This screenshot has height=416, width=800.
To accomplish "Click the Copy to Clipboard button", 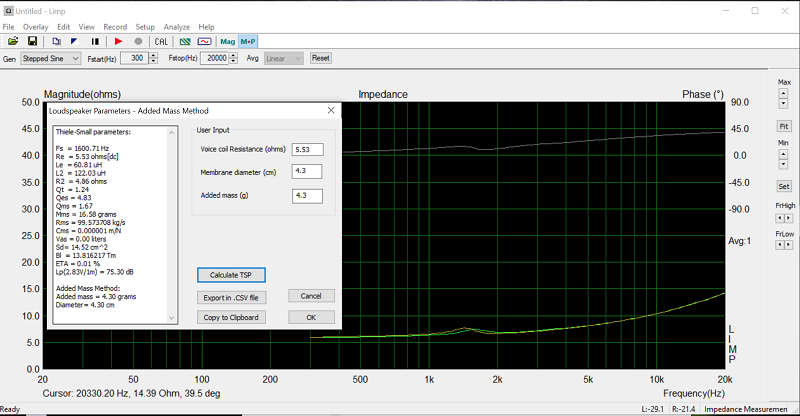I will [x=231, y=317].
